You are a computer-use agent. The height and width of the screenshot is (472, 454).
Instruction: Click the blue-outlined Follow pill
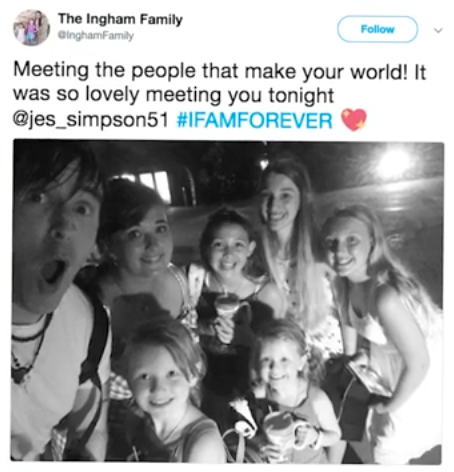(377, 29)
